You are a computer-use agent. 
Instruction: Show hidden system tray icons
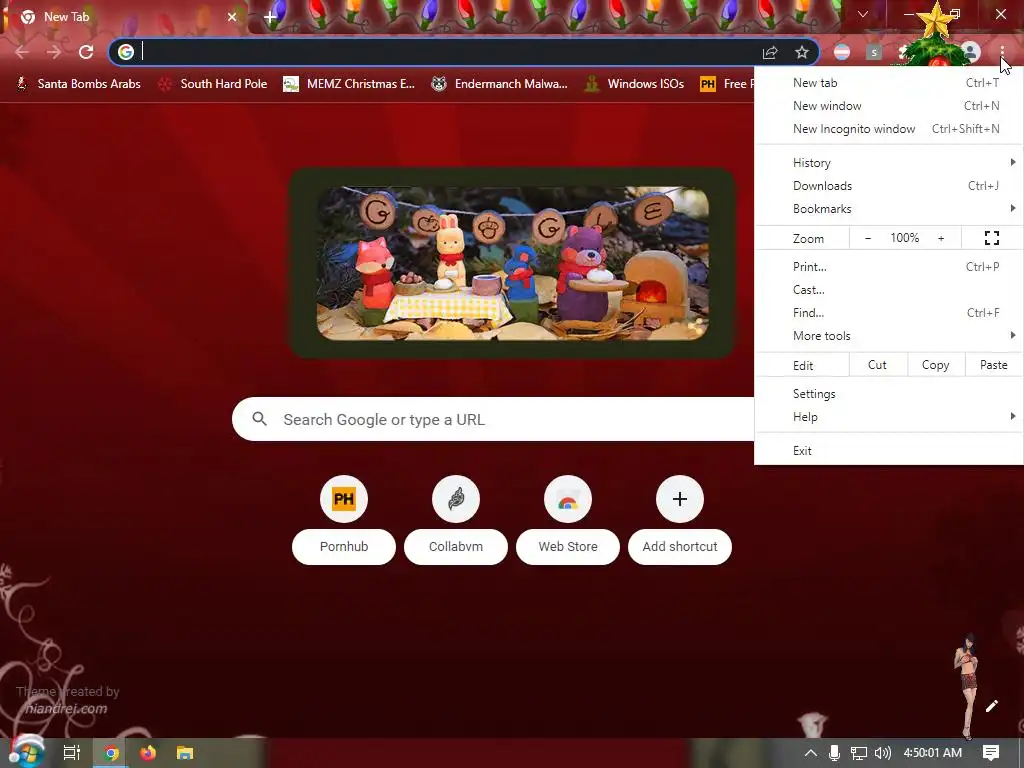(810, 753)
